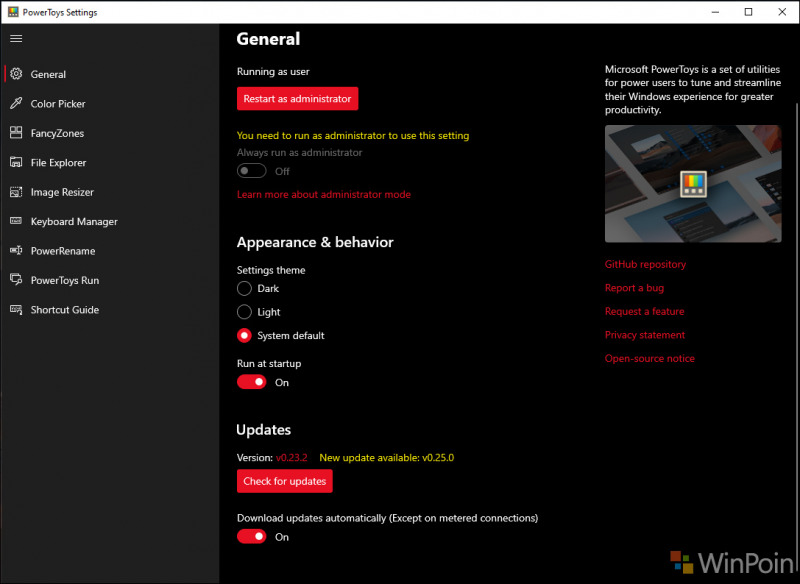Close the PowerToys Settings window
Viewport: 800px width, 584px height.
coord(782,12)
